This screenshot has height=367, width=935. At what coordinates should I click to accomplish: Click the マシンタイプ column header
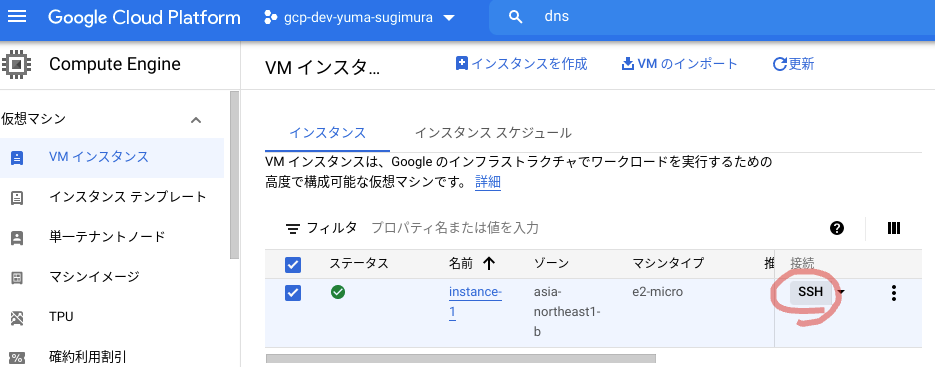pos(668,263)
